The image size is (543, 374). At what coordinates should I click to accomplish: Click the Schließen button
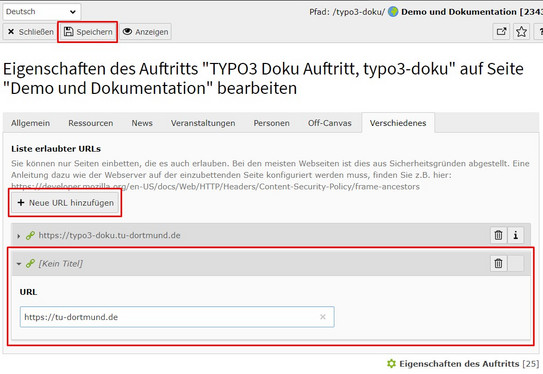pos(30,32)
